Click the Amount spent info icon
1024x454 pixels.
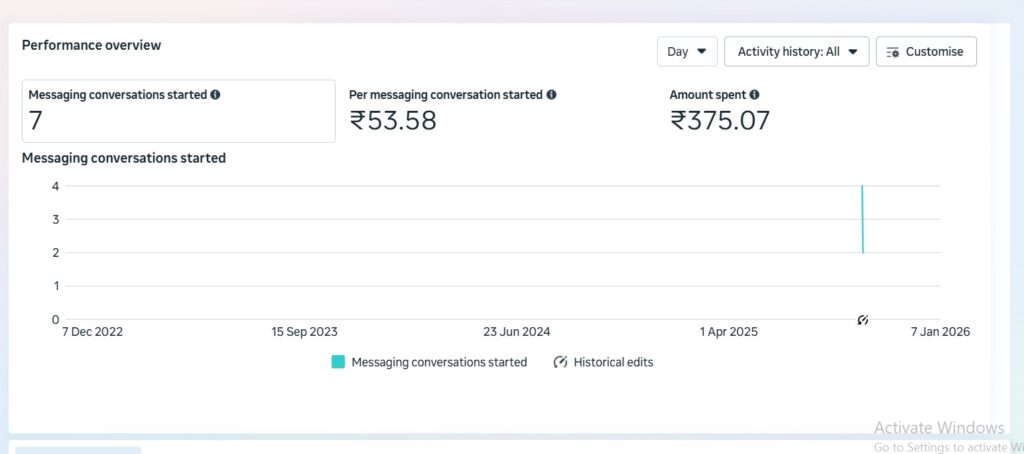pyautogui.click(x=754, y=95)
